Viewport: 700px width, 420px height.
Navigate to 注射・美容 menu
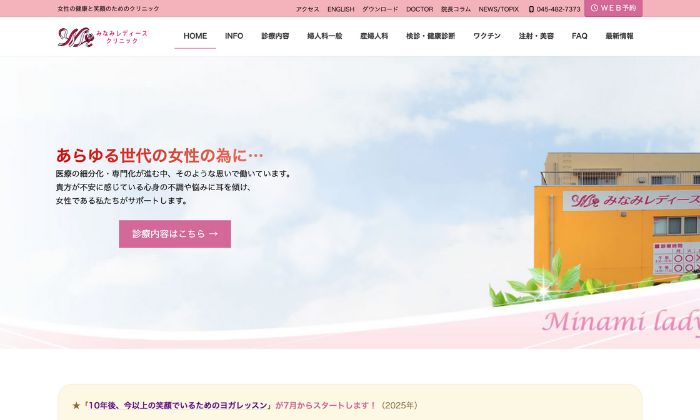tap(536, 36)
